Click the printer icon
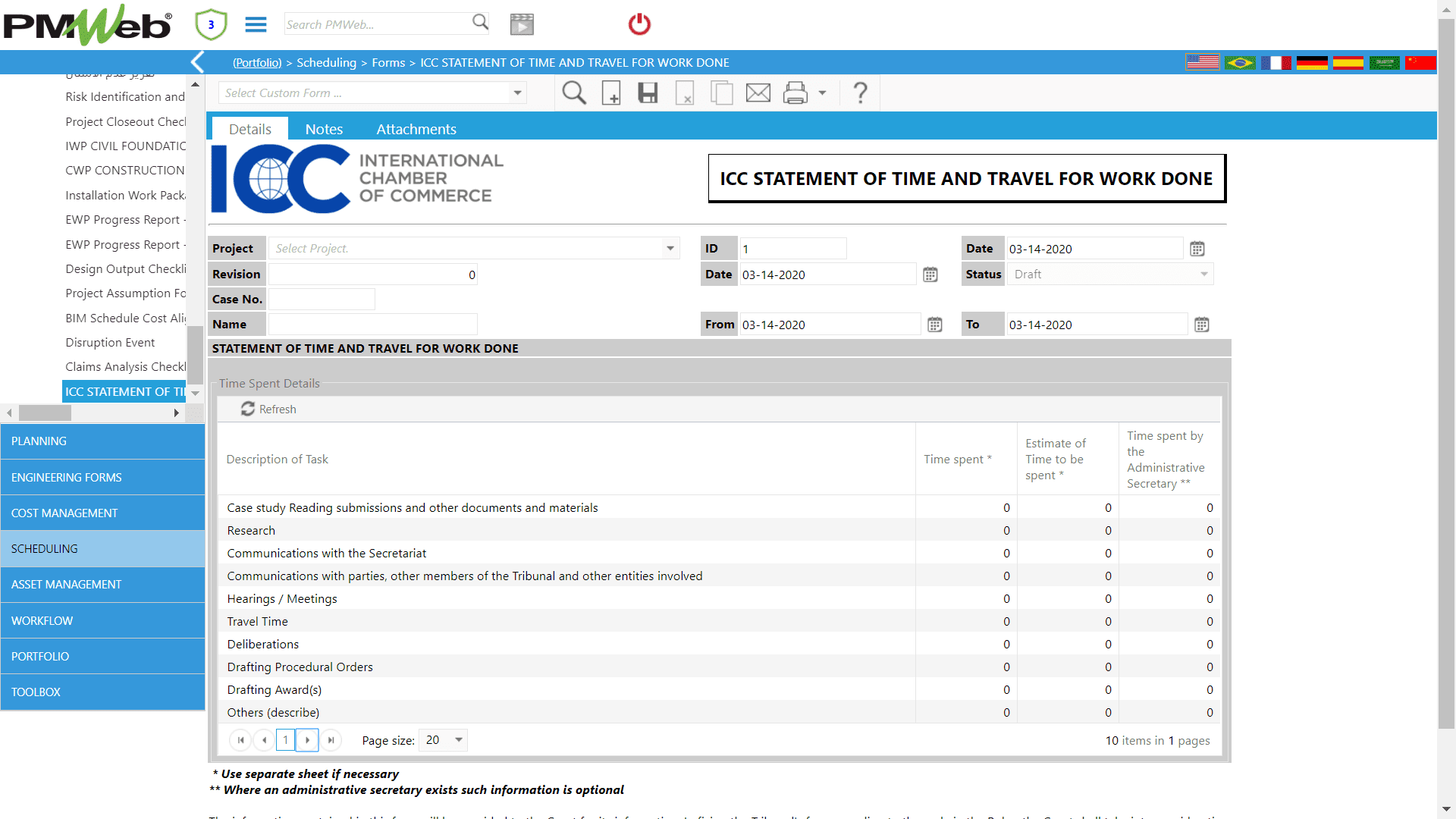This screenshot has height=819, width=1456. click(x=795, y=93)
